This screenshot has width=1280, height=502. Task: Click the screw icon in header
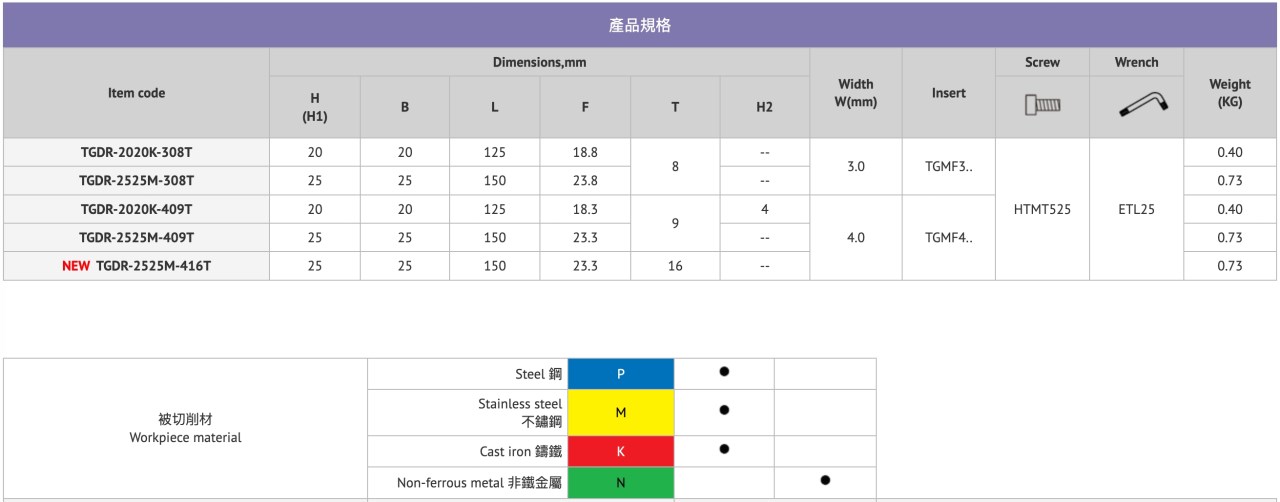[x=1042, y=105]
